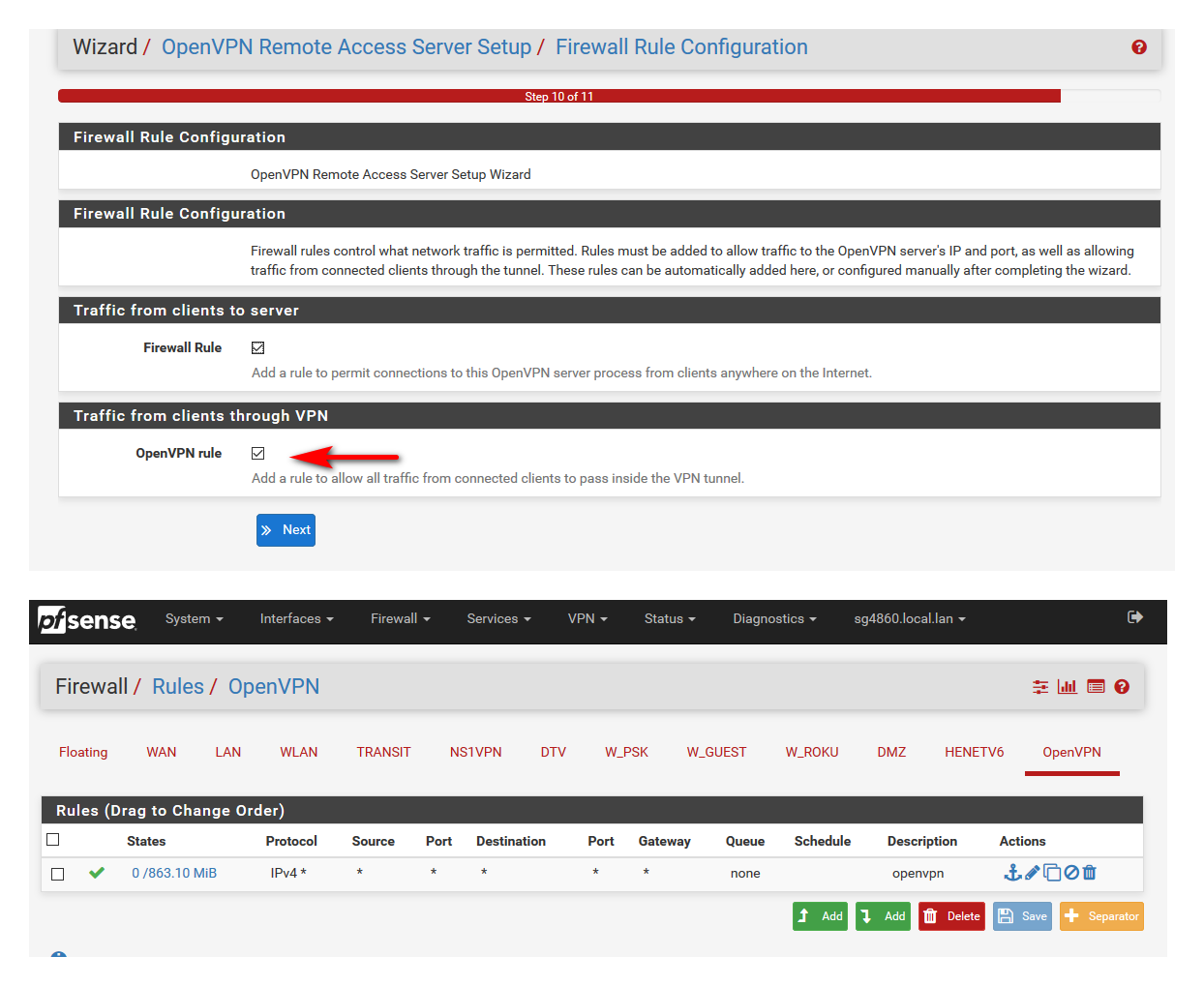Expand the sg4860.local.lan menu
The height and width of the screenshot is (986, 1204).
tap(910, 619)
